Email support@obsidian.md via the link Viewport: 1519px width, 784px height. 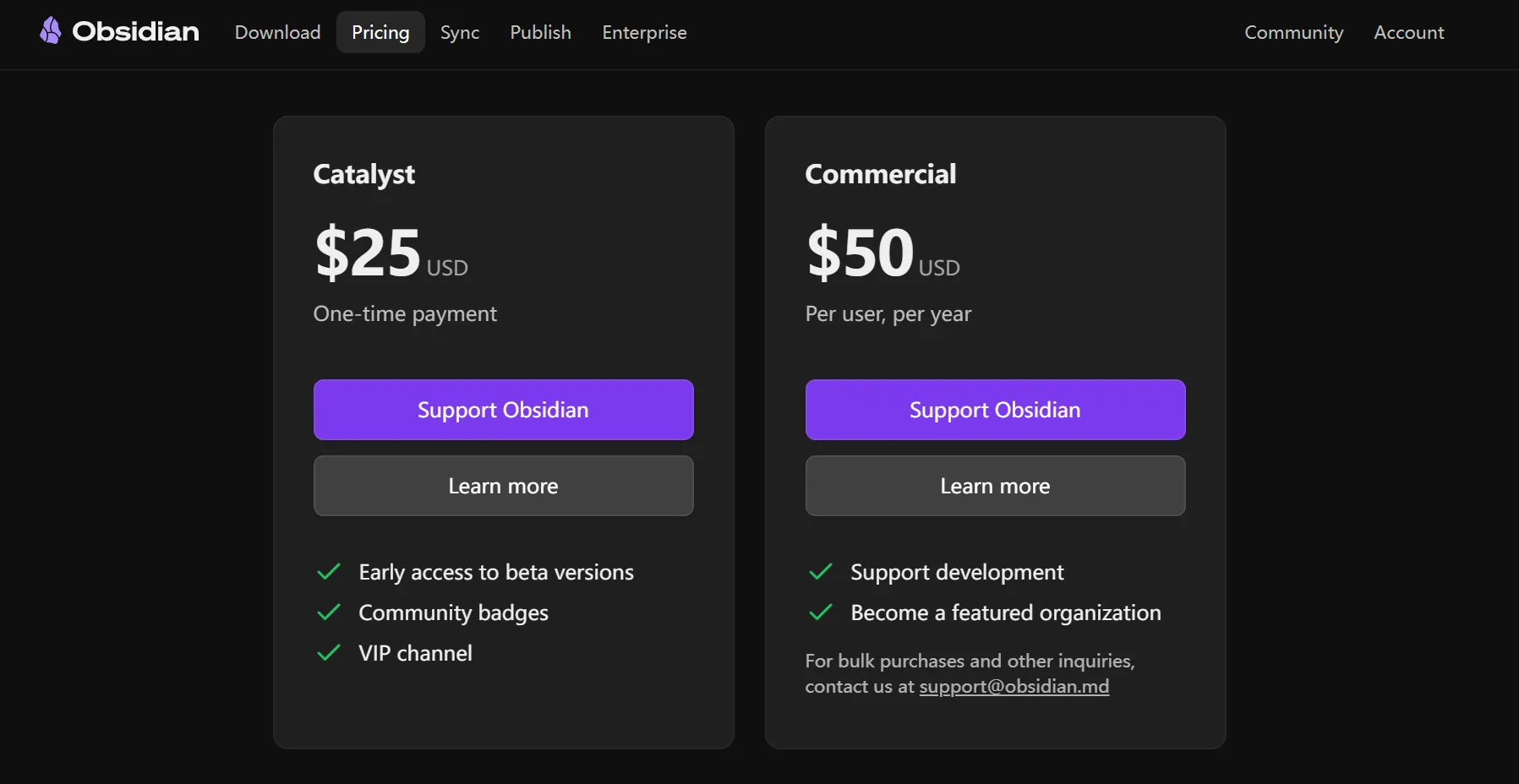point(1014,687)
